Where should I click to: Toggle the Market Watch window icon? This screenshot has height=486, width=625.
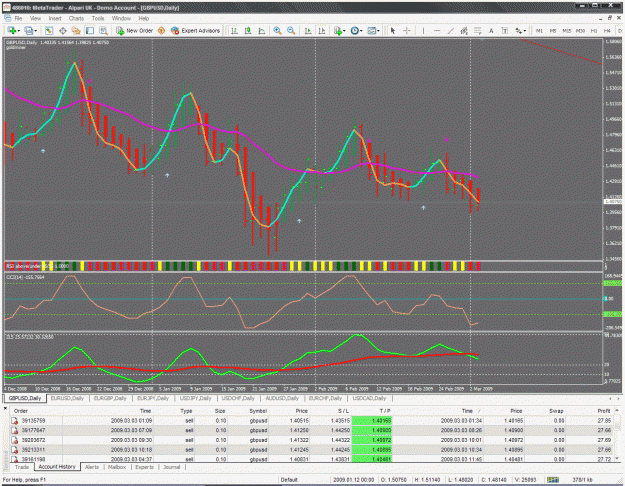(49, 31)
